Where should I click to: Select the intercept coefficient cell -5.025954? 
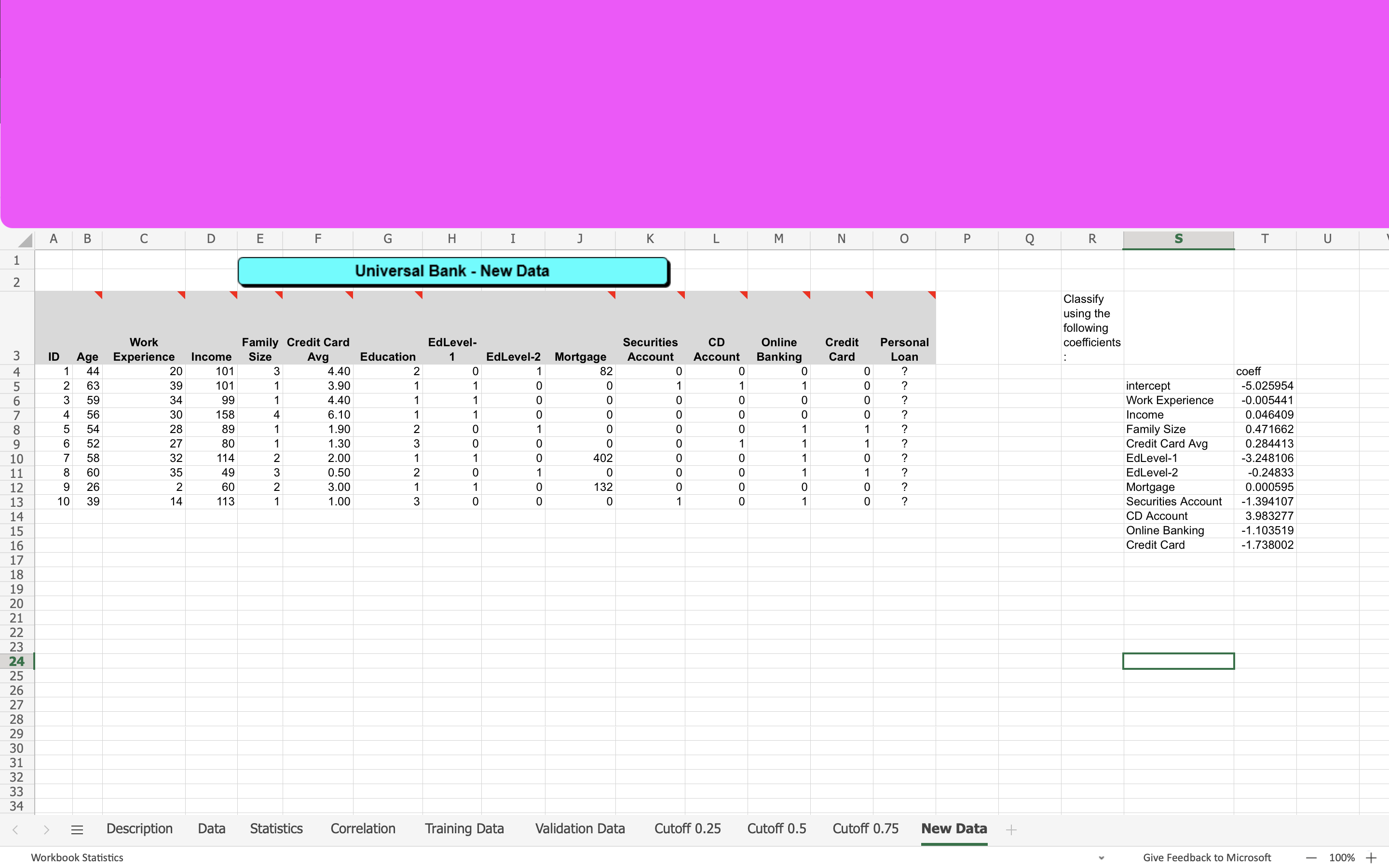pos(1266,386)
